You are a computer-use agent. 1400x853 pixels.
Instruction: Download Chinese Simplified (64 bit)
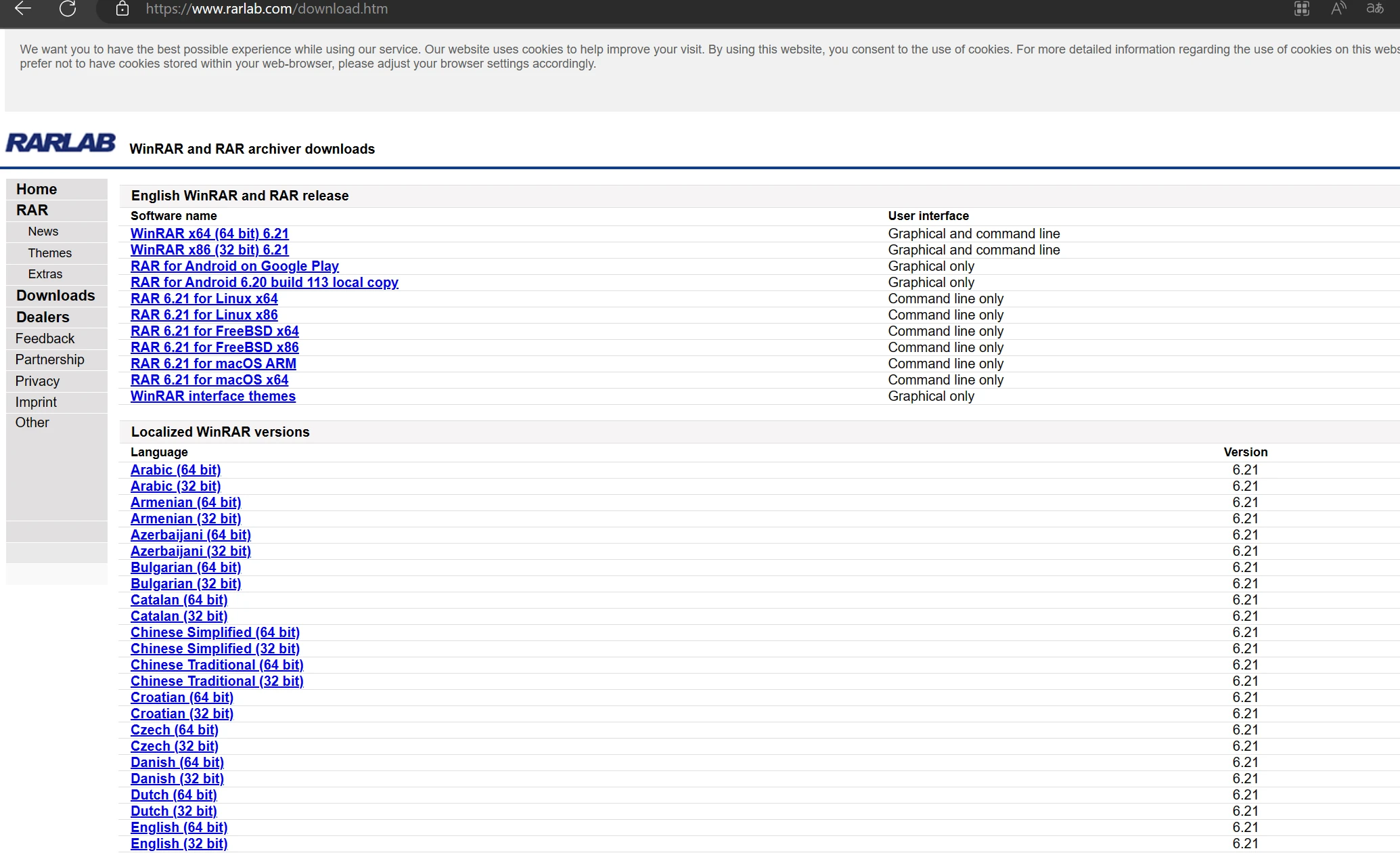(215, 632)
